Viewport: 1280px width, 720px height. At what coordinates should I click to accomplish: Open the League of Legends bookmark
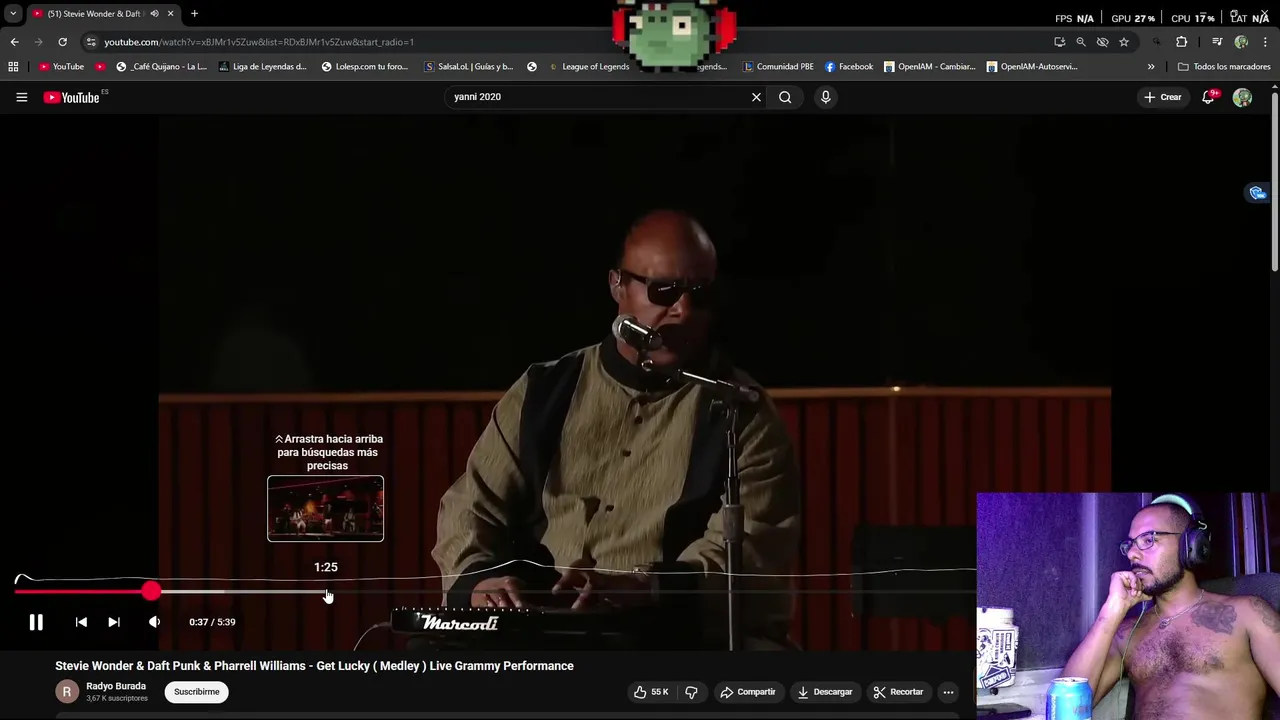[590, 67]
